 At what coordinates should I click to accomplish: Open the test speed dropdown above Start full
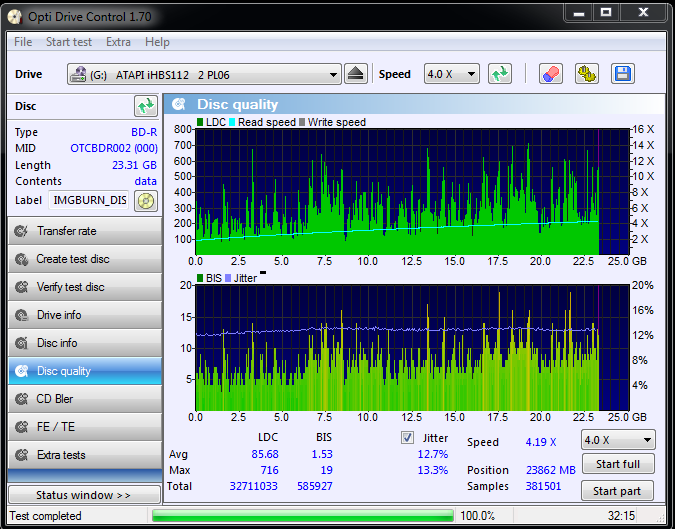618,440
